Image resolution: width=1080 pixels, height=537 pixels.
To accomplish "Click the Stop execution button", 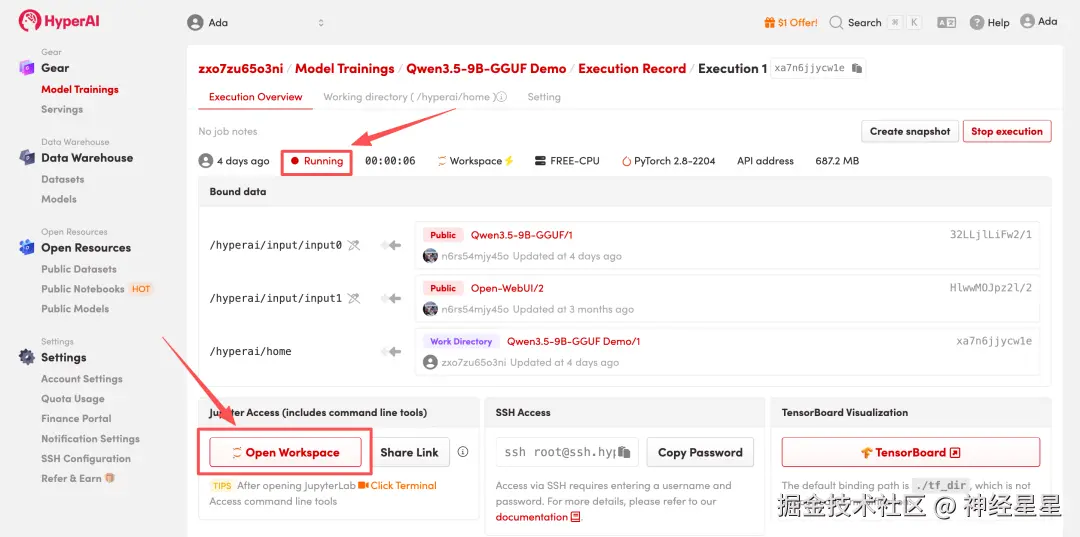I will (x=1007, y=131).
